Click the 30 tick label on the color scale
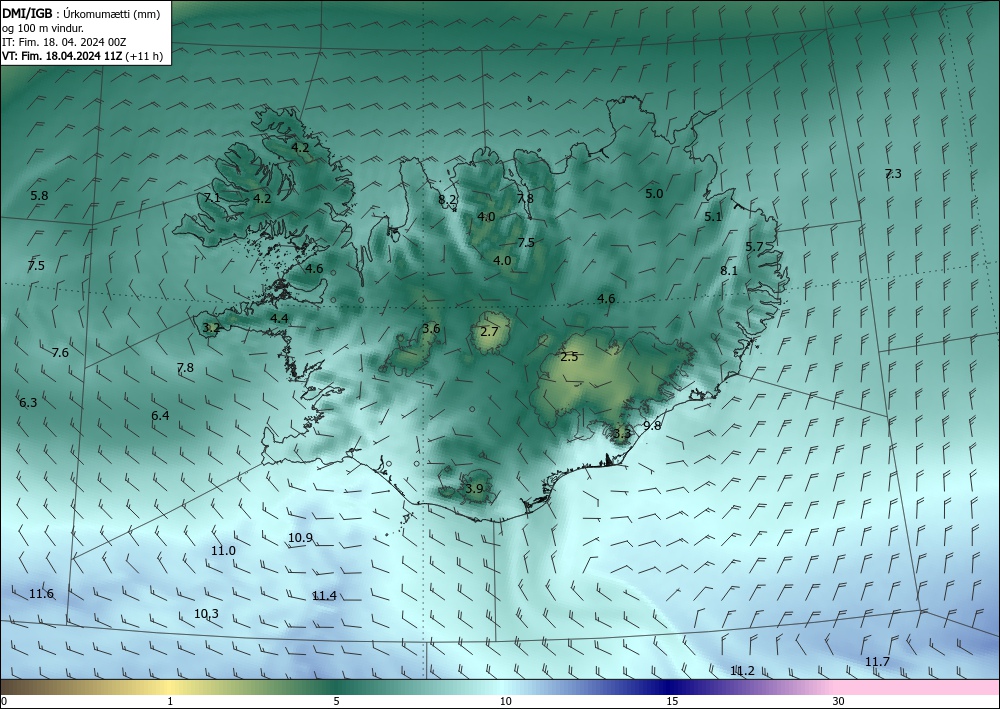This screenshot has width=1000, height=709. 839,701
